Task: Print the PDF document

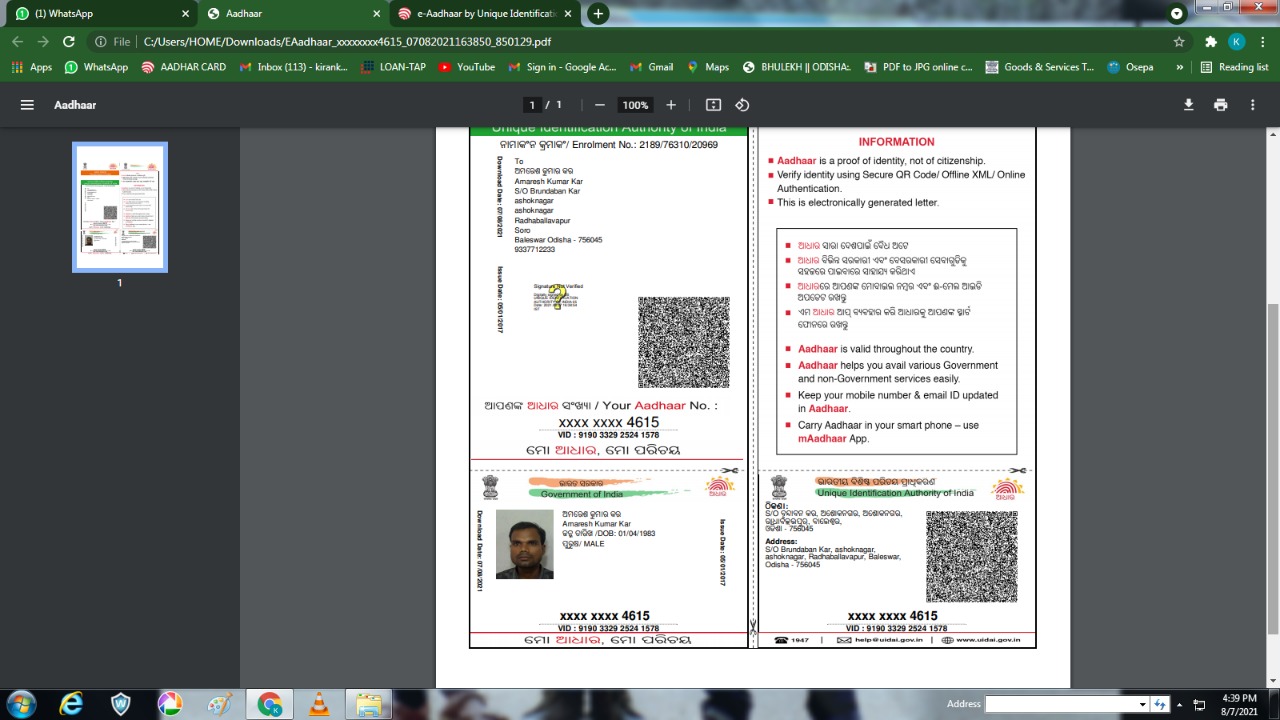Action: point(1221,105)
